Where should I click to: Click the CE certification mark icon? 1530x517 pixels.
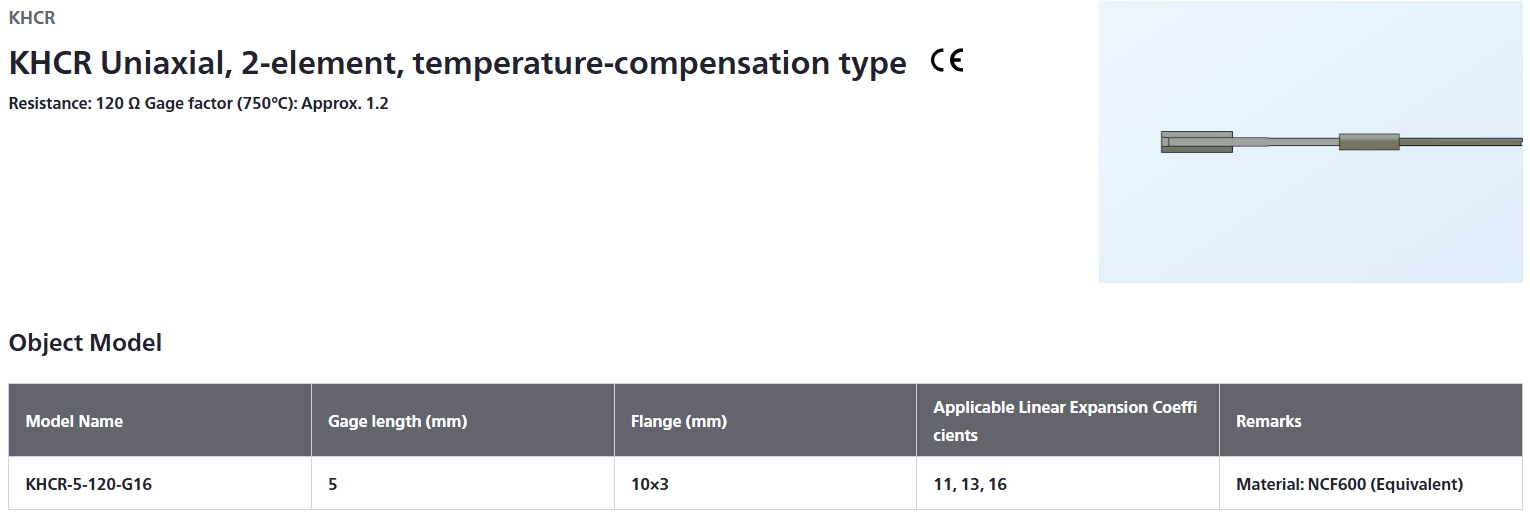(946, 62)
